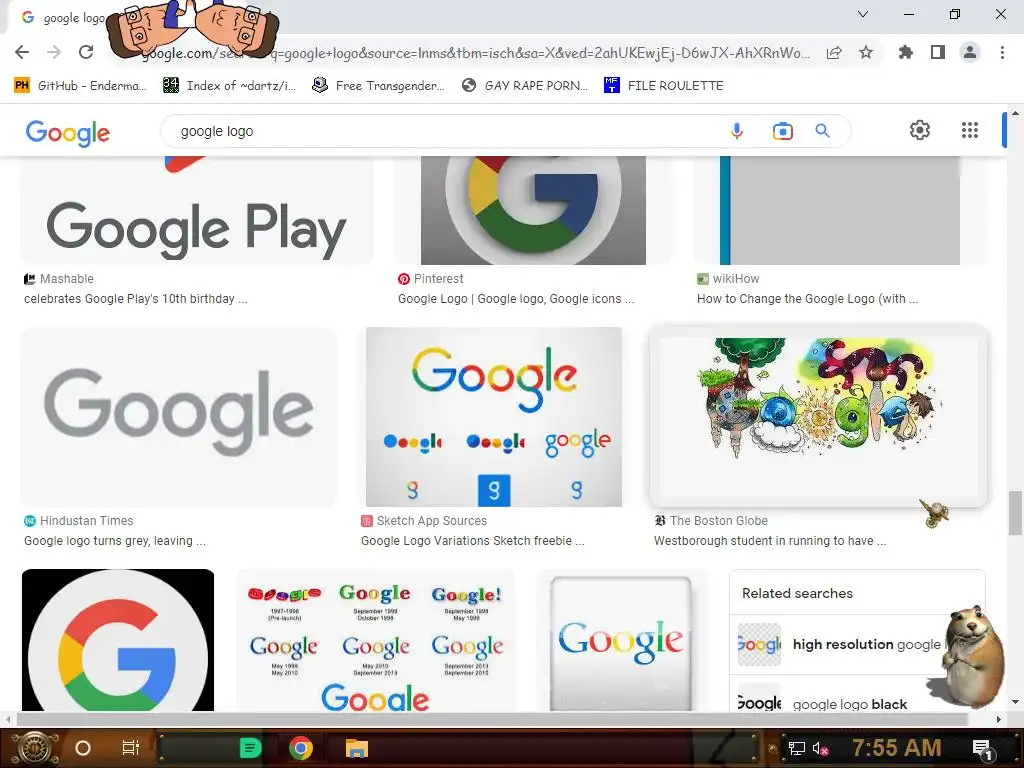Go back to the previous page

coord(22,52)
